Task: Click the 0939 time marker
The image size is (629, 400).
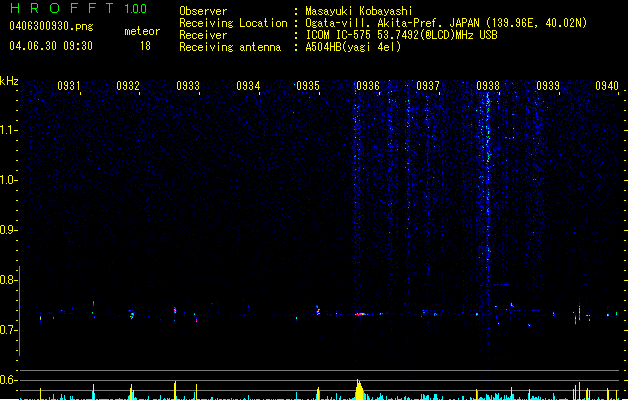Action: (548, 86)
